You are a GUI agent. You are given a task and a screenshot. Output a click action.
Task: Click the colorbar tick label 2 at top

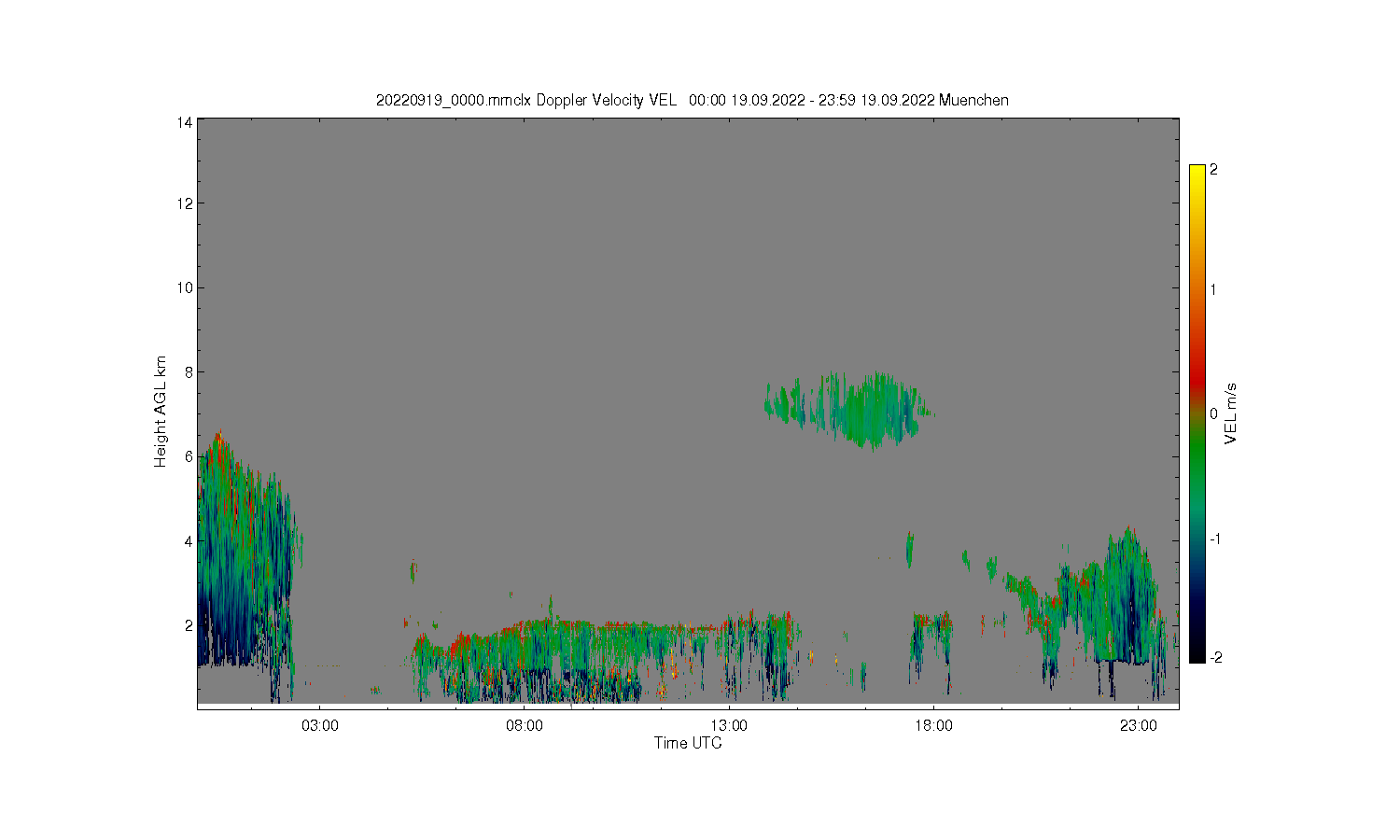tap(1213, 170)
